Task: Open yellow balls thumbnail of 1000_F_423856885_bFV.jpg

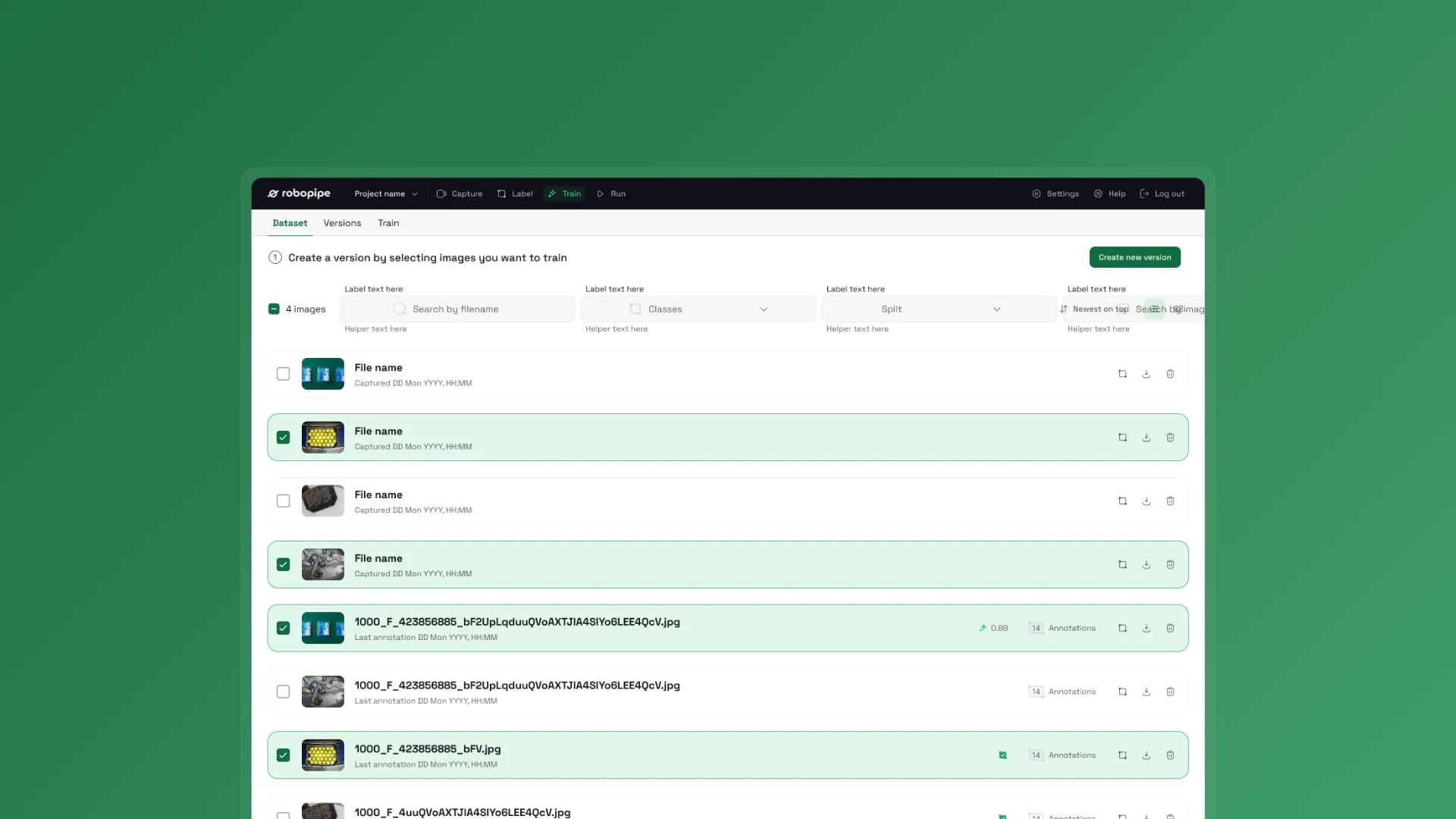Action: (323, 755)
